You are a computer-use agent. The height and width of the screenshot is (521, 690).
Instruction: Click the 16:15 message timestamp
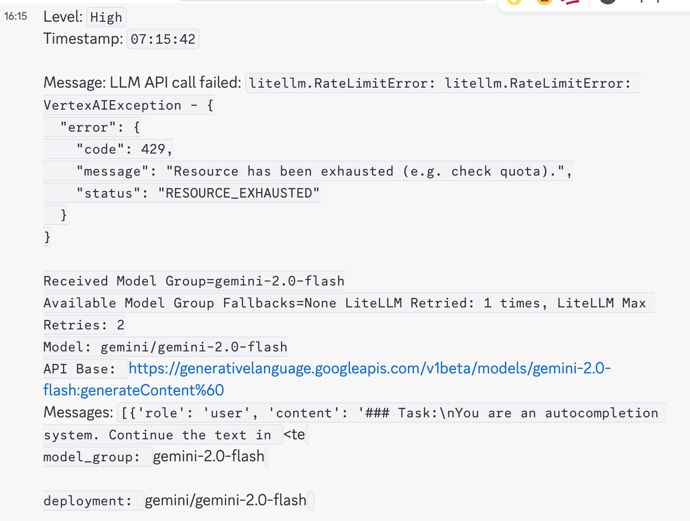coord(15,17)
